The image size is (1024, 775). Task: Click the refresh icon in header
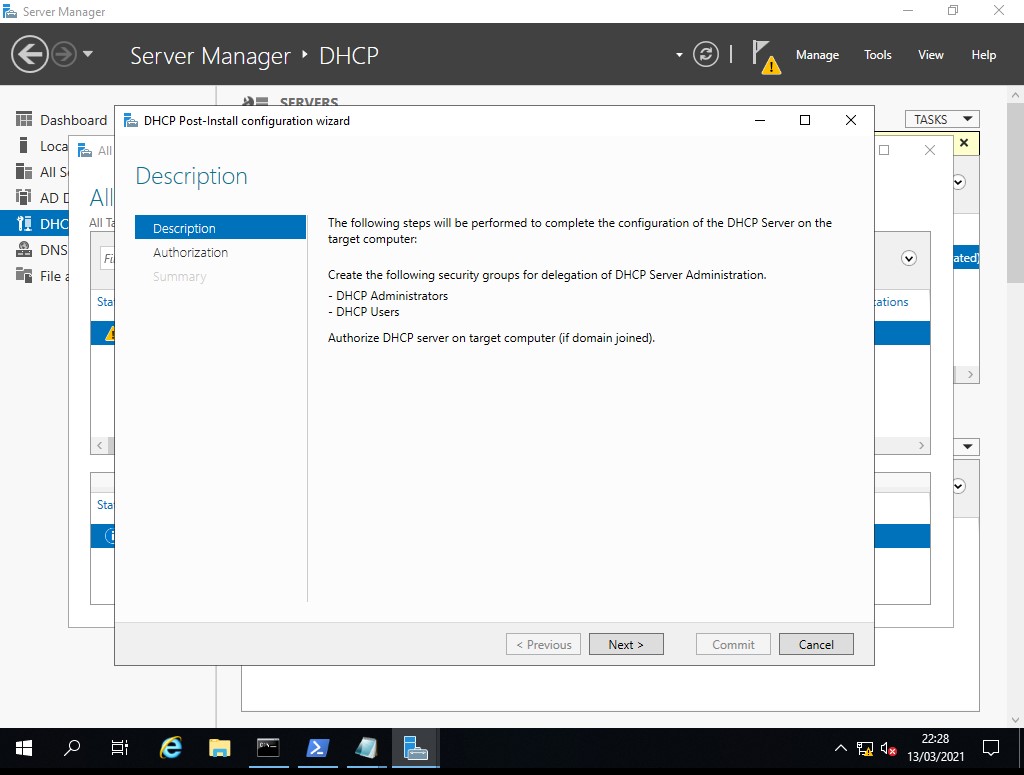pyautogui.click(x=706, y=55)
